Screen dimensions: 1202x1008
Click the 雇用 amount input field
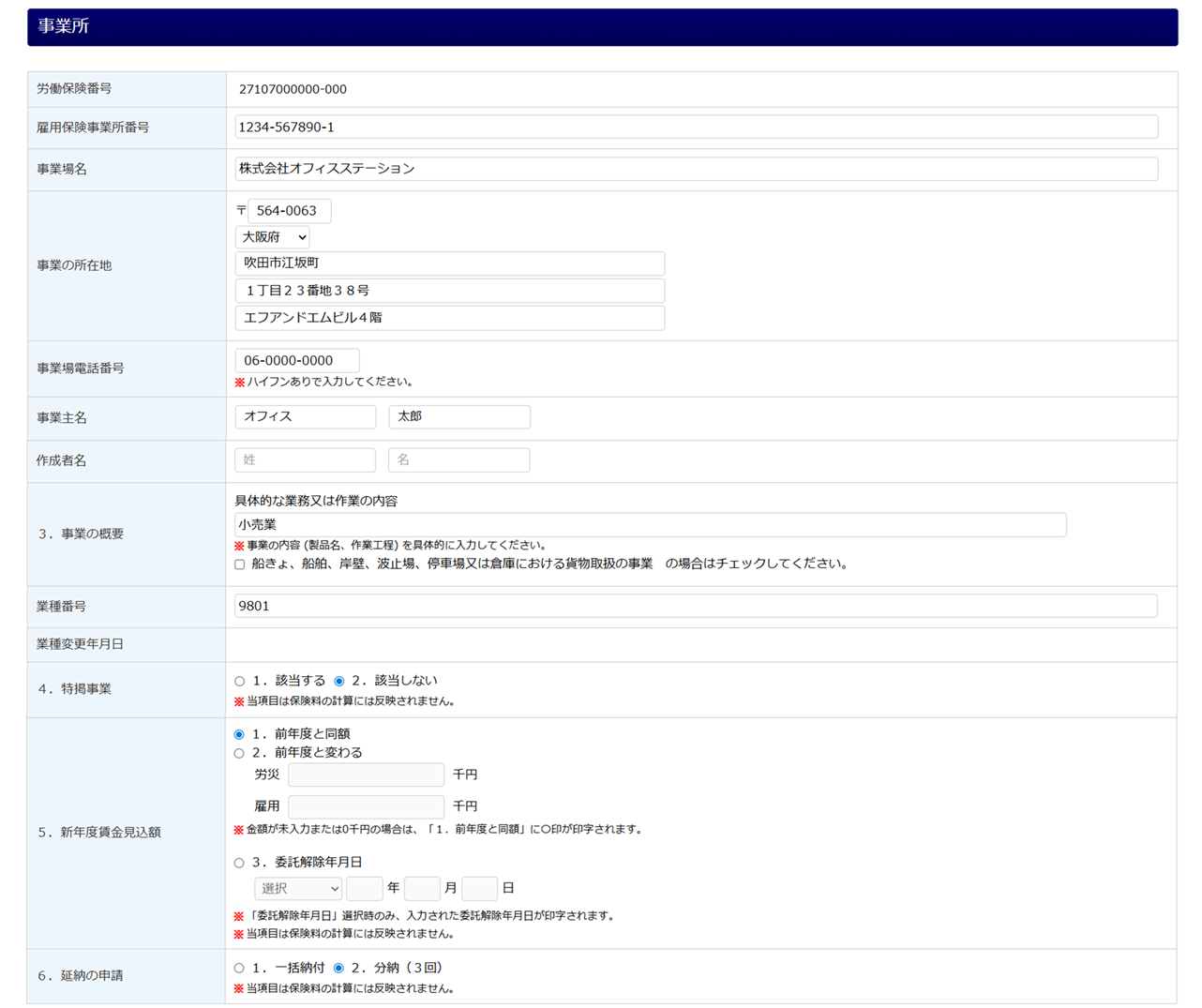pyautogui.click(x=366, y=806)
